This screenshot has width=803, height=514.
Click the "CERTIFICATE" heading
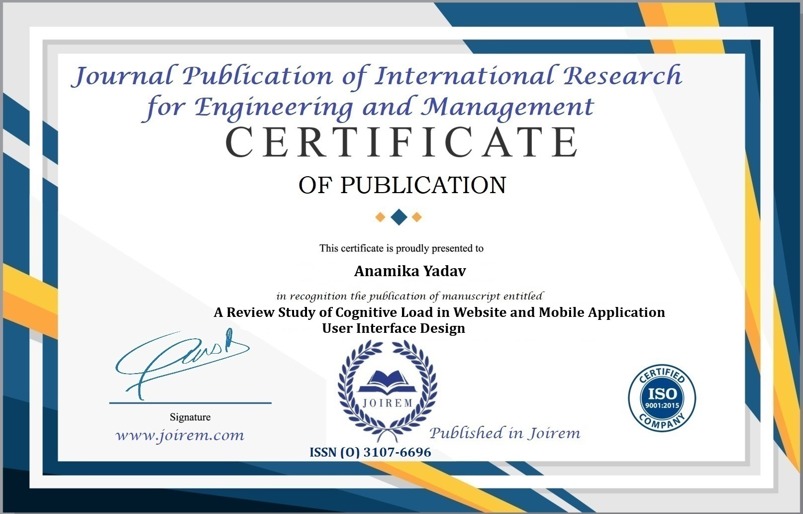(x=402, y=142)
